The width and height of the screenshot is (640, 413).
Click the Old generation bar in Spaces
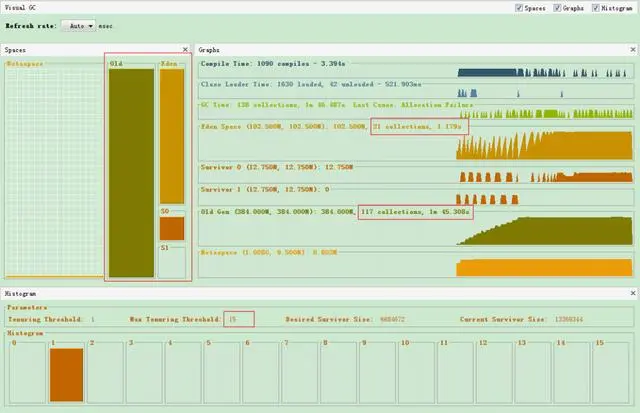[x=131, y=173]
